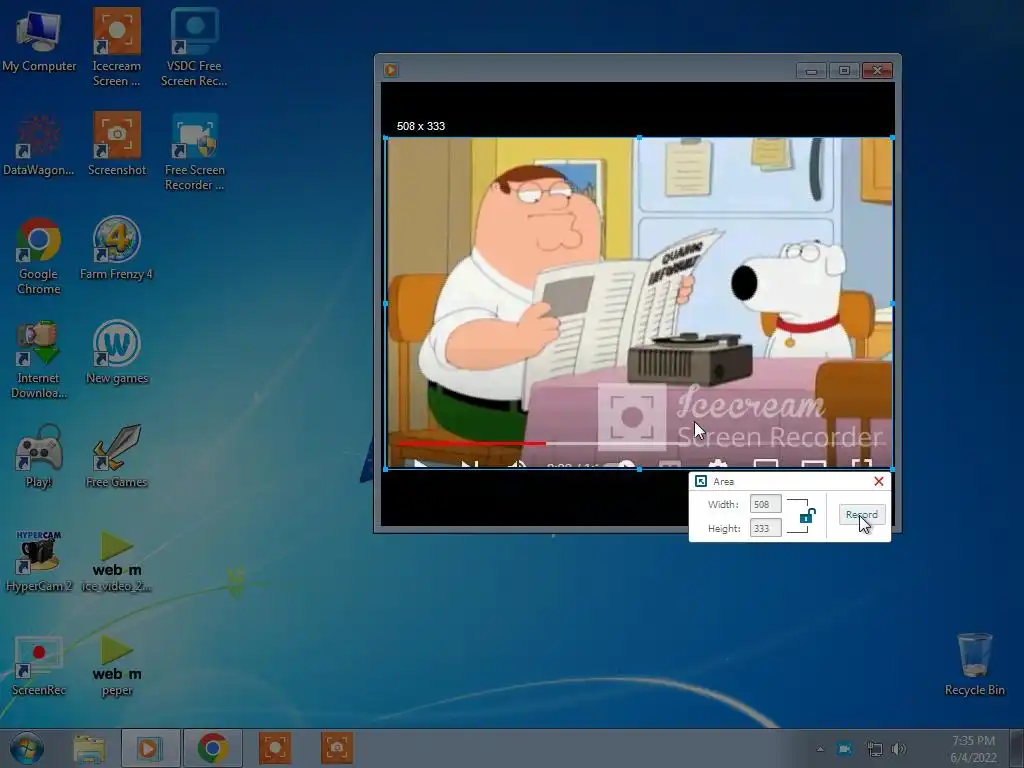Launch ScreenRec desktop shortcut
Image resolution: width=1024 pixels, height=768 pixels.
click(x=39, y=665)
